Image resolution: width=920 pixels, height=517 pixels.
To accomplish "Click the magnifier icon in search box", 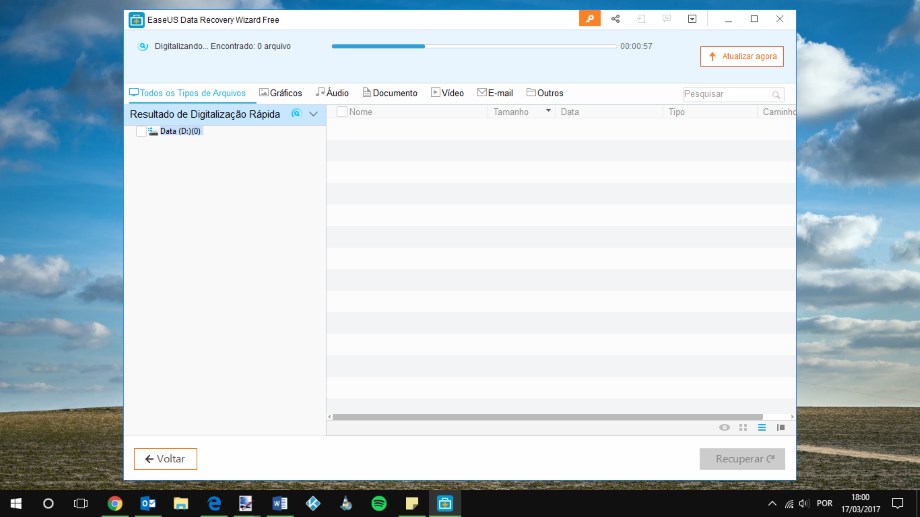I will [776, 94].
